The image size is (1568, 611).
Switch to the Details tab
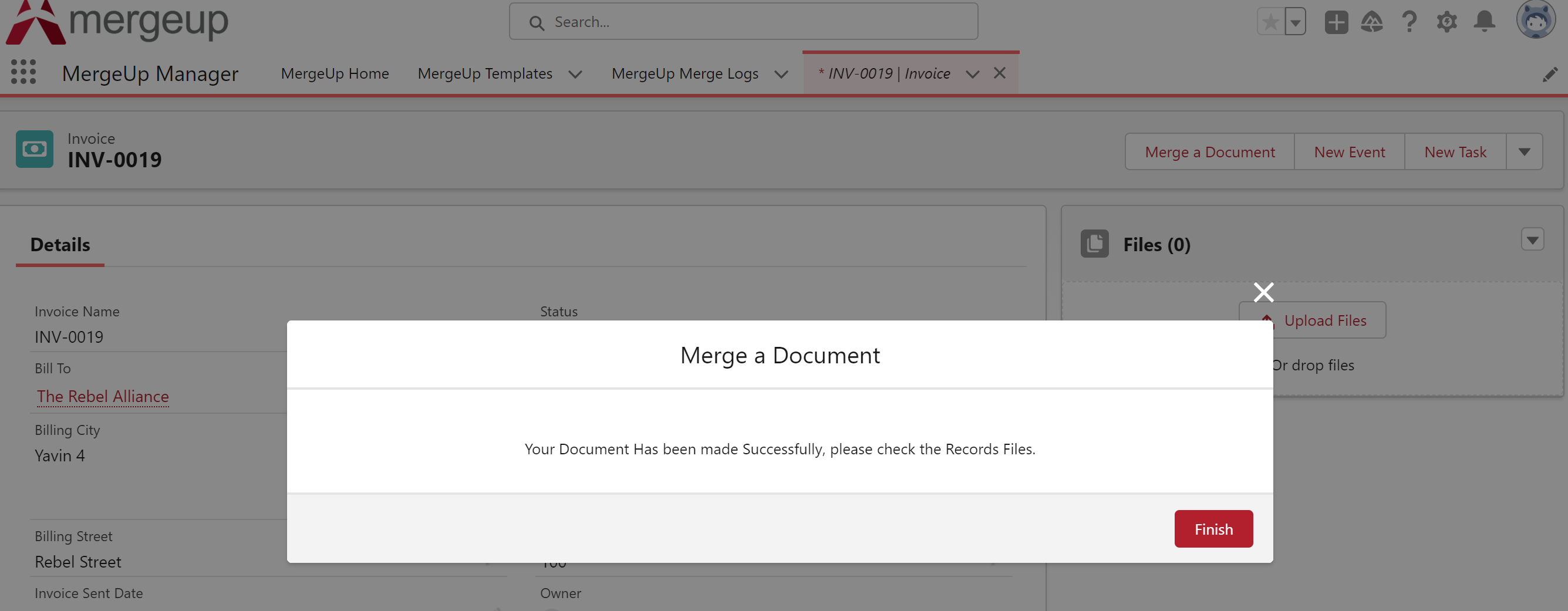[x=60, y=245]
